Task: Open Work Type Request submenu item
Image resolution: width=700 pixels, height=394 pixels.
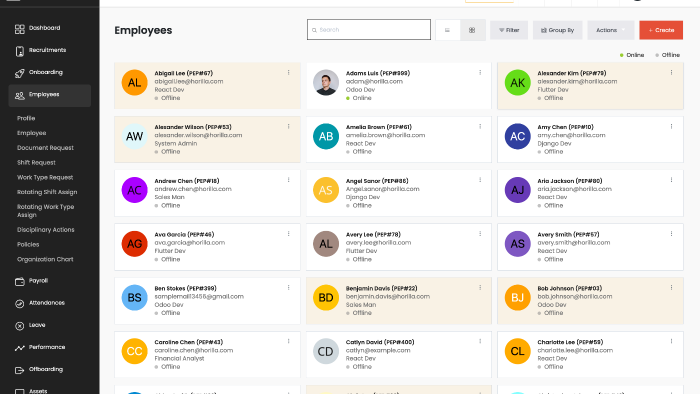Action: pyautogui.click(x=45, y=177)
